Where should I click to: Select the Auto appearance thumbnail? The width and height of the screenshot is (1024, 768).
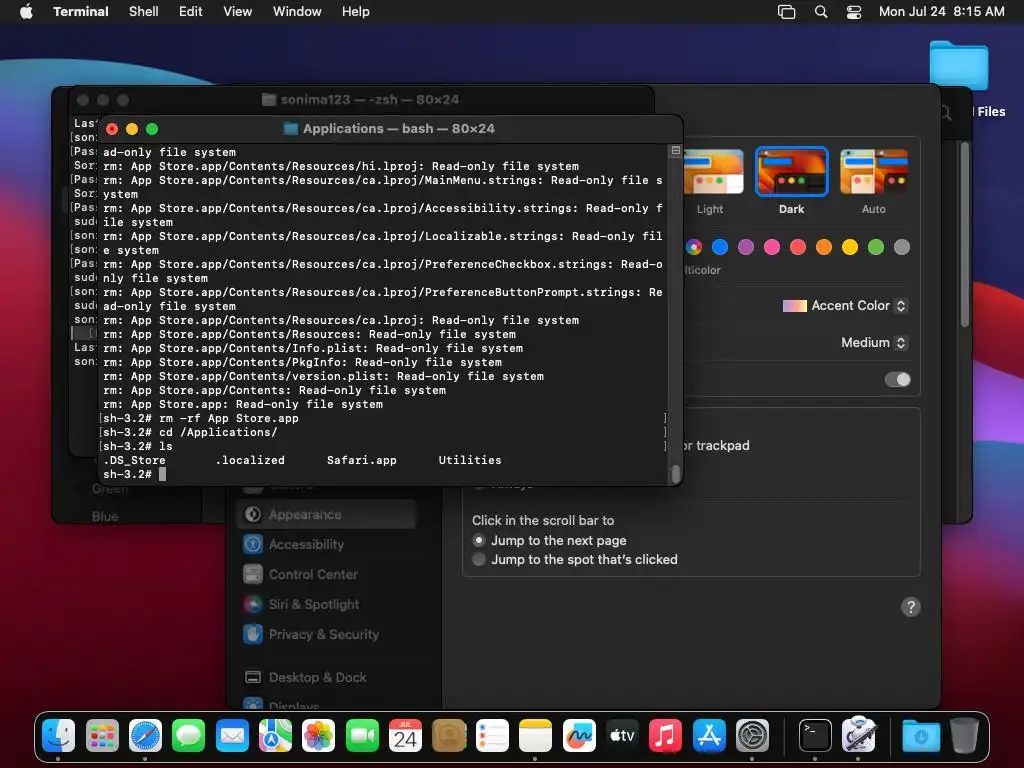tap(874, 172)
